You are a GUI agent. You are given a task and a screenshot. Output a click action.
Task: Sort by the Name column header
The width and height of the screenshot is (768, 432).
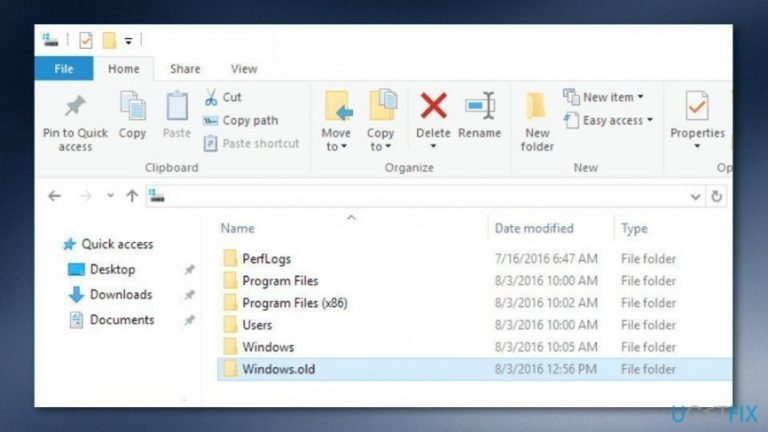(x=238, y=229)
